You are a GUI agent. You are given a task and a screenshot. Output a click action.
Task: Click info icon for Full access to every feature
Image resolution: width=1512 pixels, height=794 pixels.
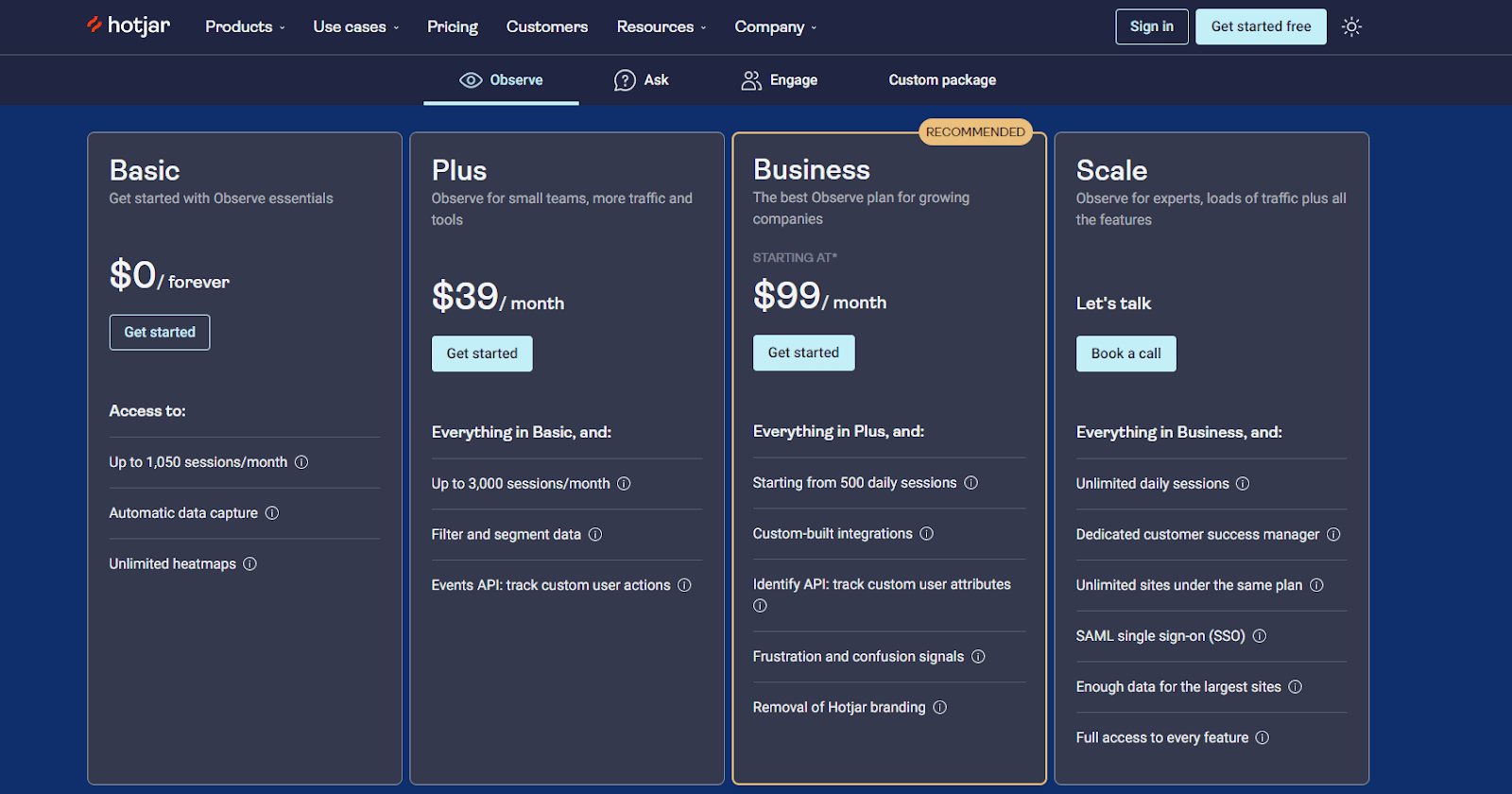[x=1263, y=738]
